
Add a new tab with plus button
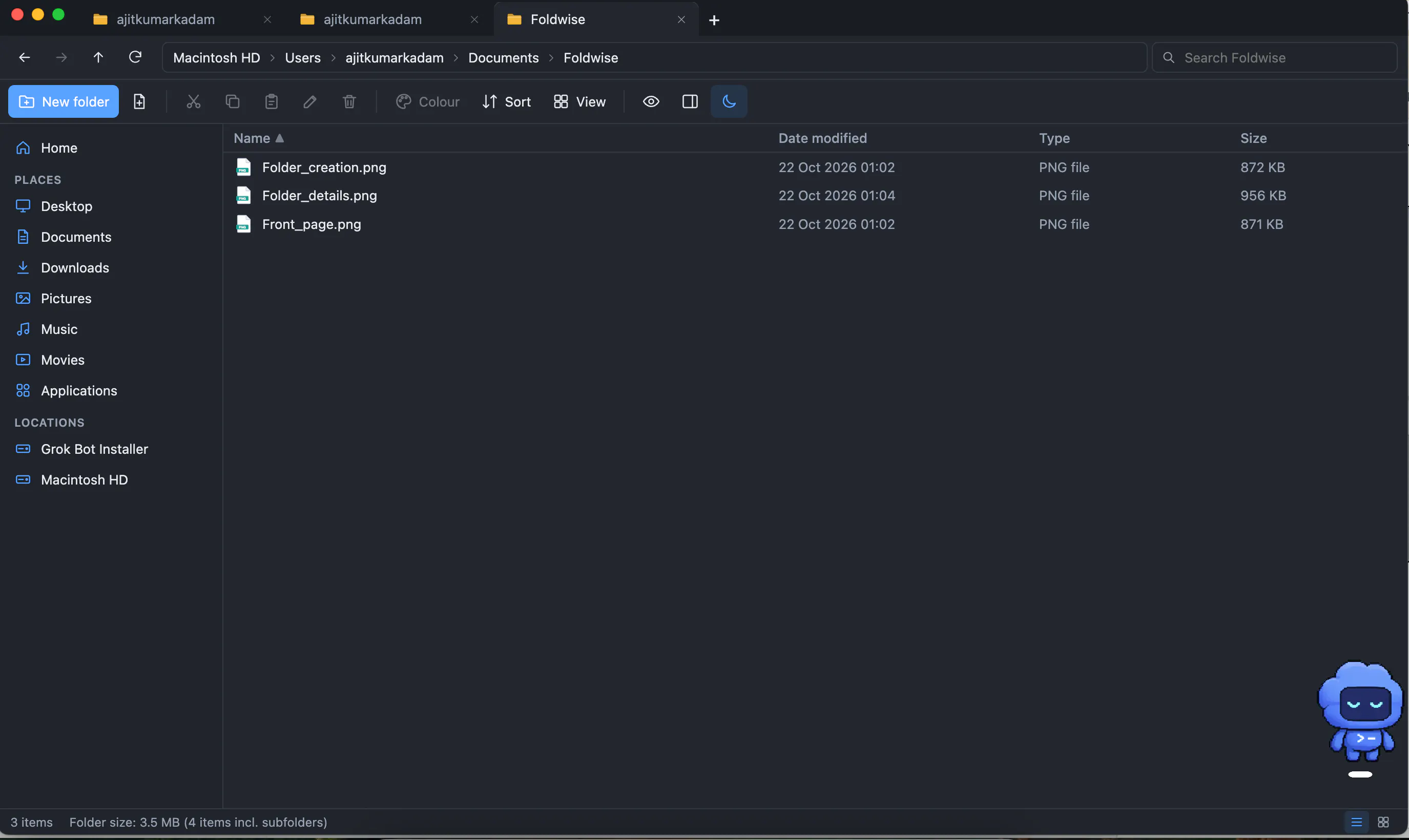click(x=714, y=20)
